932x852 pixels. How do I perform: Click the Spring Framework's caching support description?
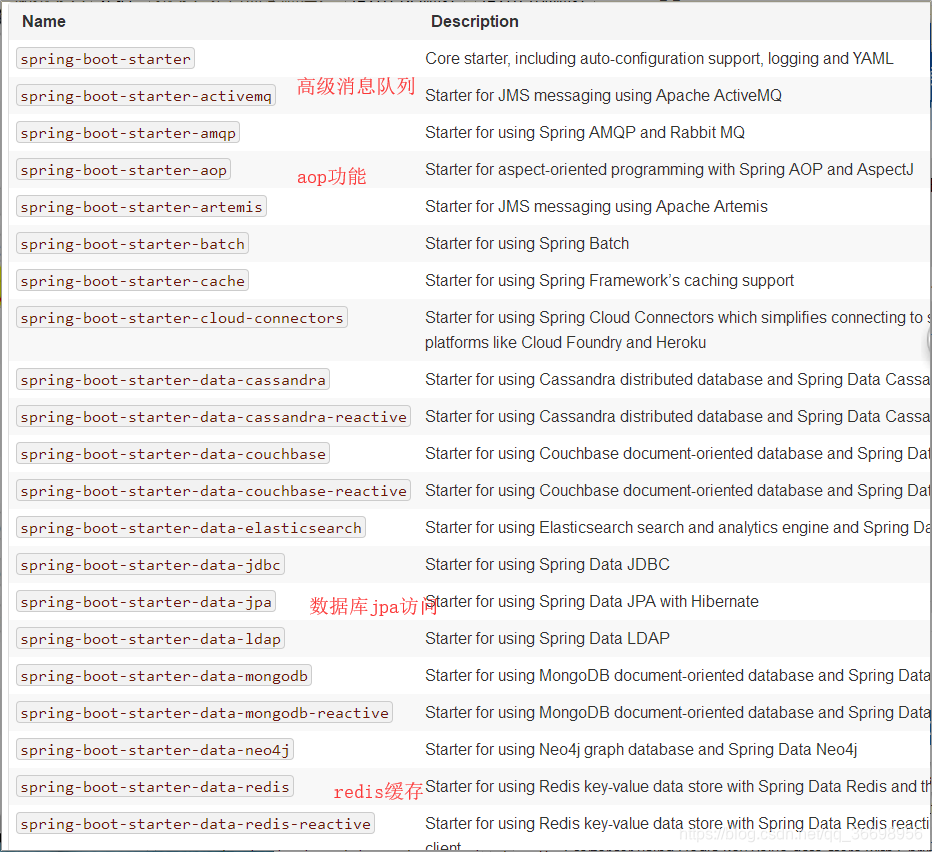click(609, 280)
